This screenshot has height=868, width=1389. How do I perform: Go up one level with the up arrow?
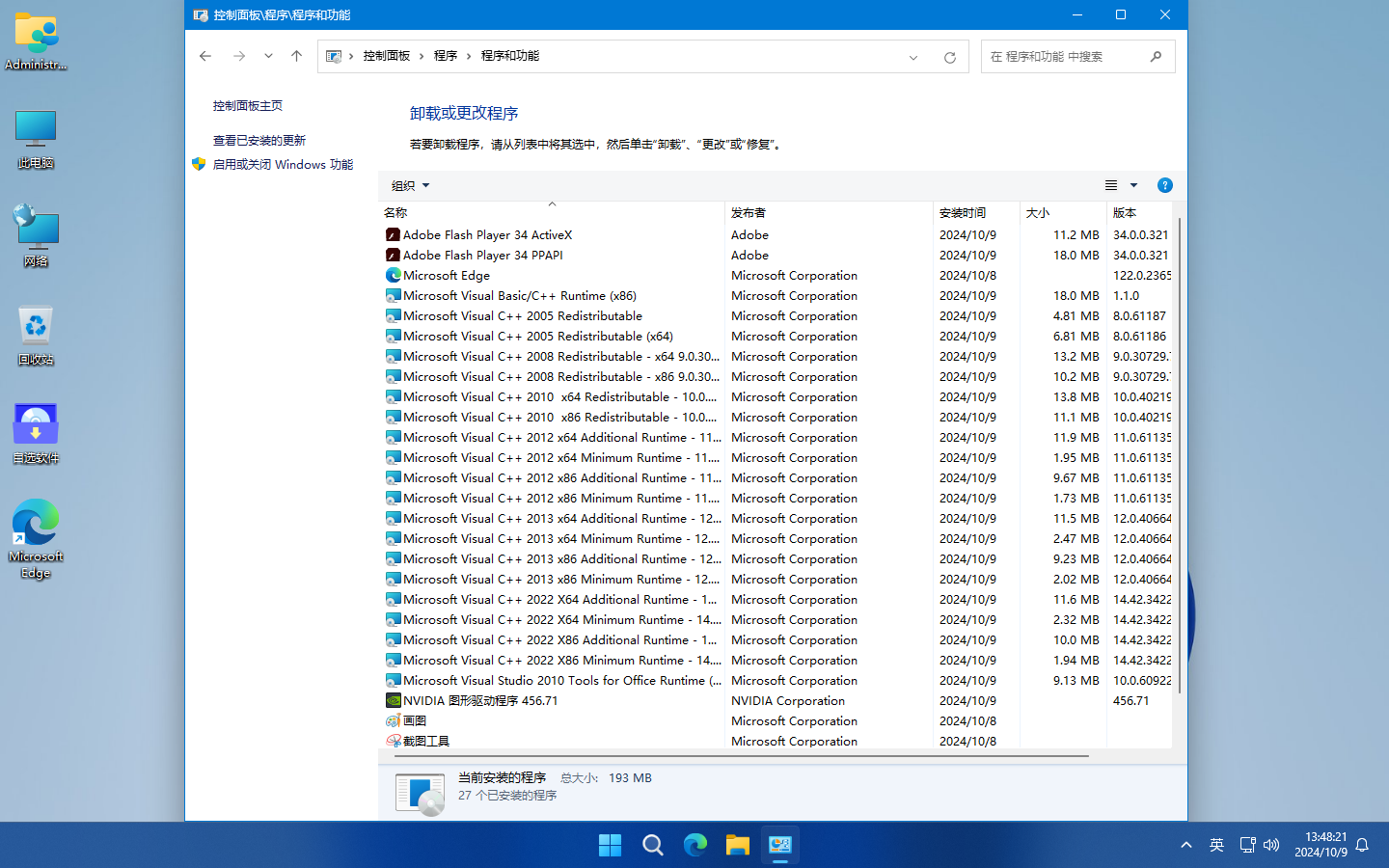297,56
